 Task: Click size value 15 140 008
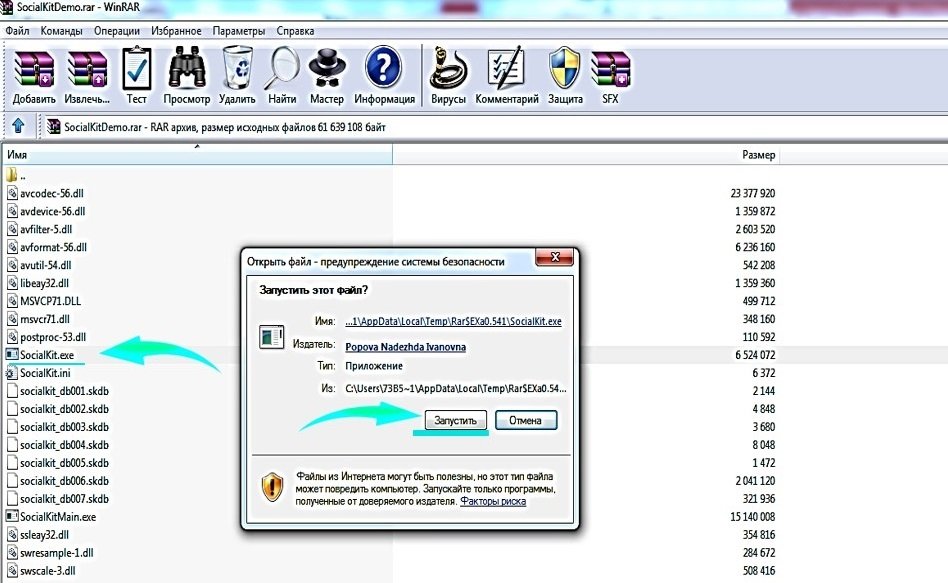(x=753, y=516)
